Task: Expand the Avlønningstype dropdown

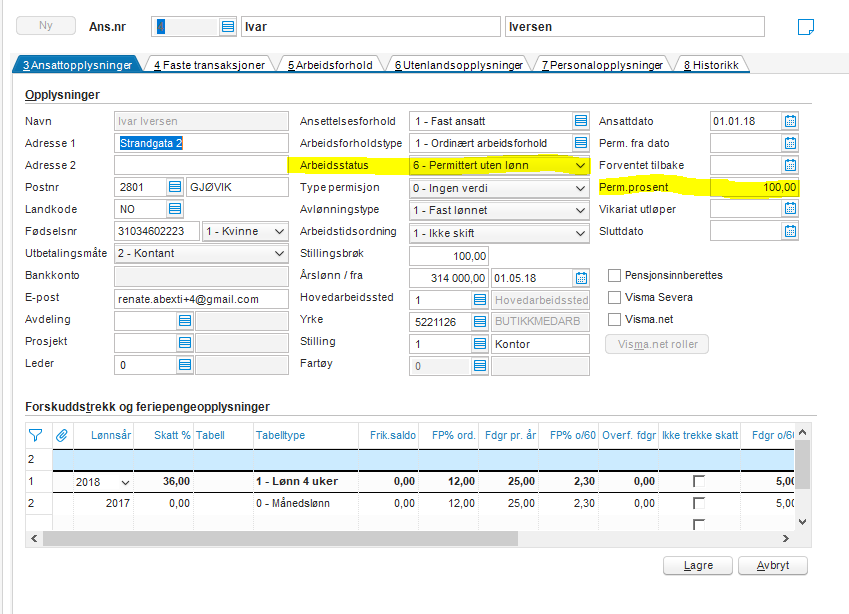Action: [x=580, y=209]
